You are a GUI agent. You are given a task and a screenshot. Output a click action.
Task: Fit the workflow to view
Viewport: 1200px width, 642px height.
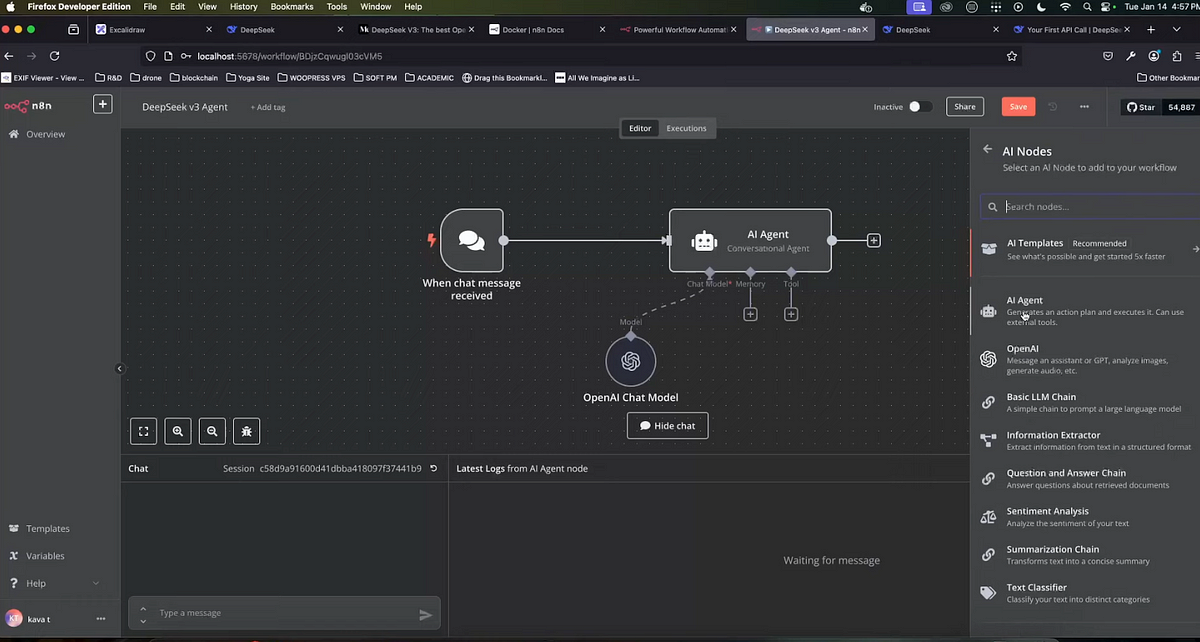tap(144, 431)
